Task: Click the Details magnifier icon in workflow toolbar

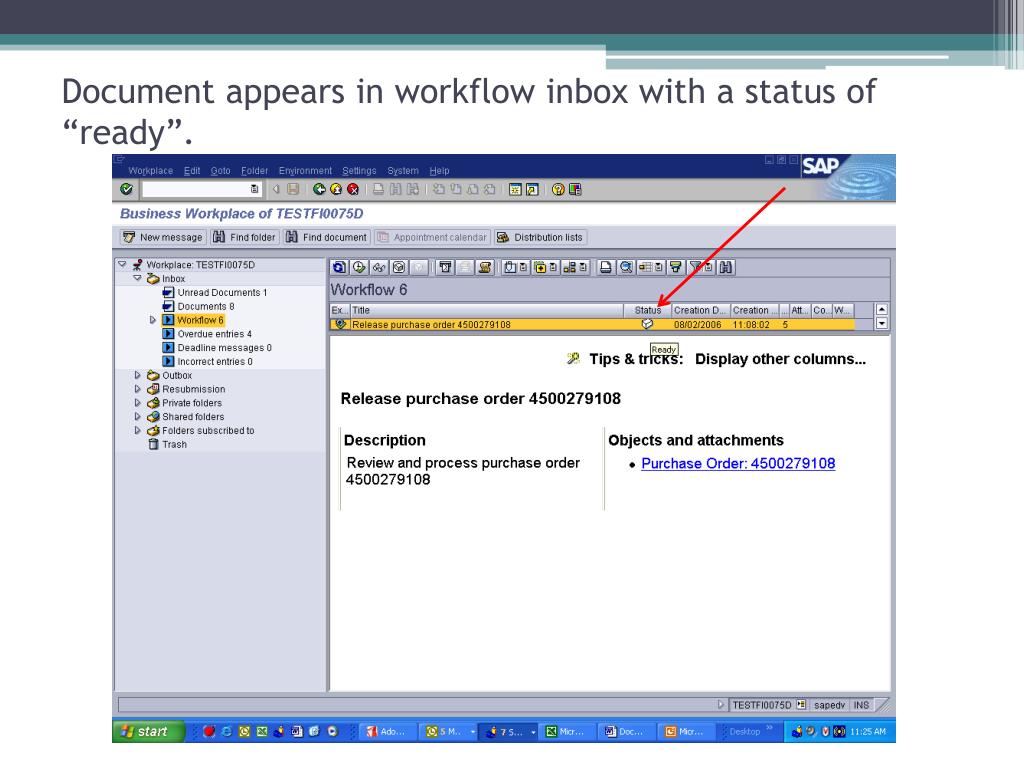Action: click(626, 267)
